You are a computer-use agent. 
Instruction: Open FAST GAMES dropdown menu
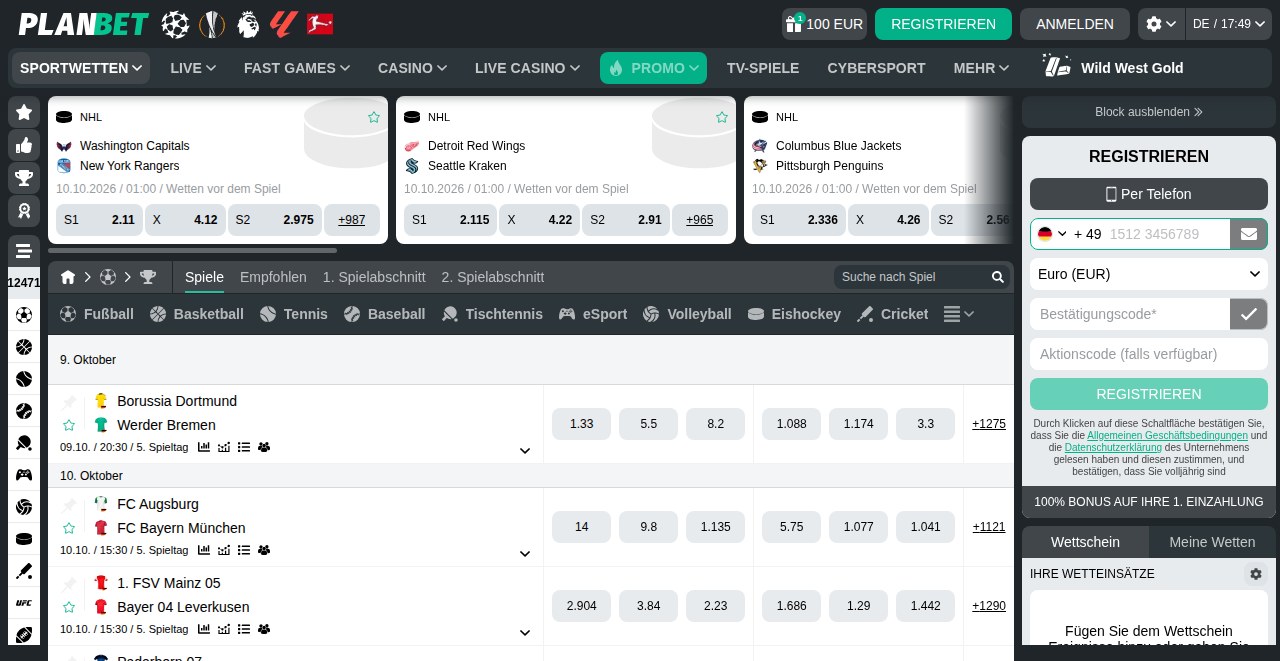click(x=297, y=68)
